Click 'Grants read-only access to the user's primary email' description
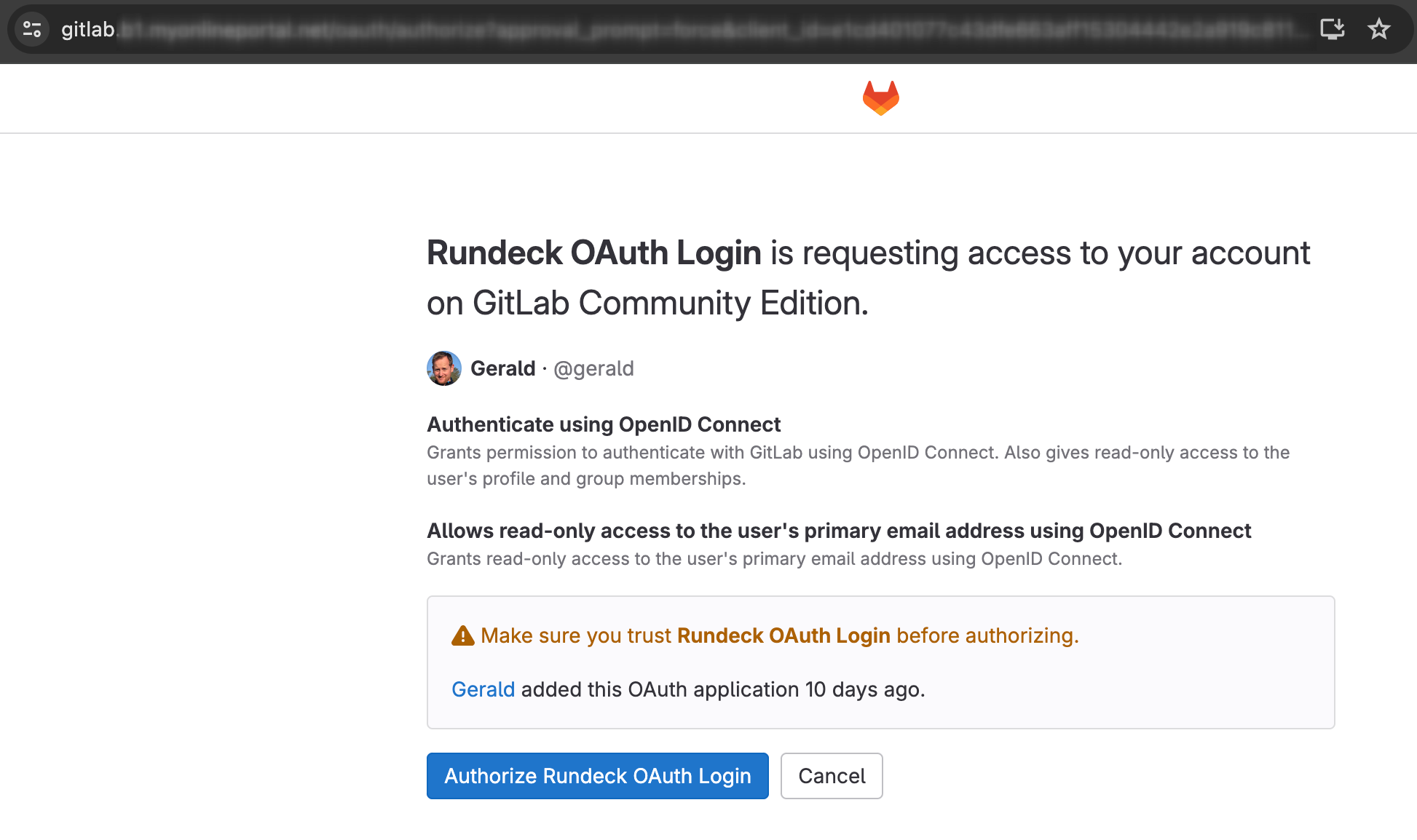This screenshot has width=1417, height=840. (775, 559)
